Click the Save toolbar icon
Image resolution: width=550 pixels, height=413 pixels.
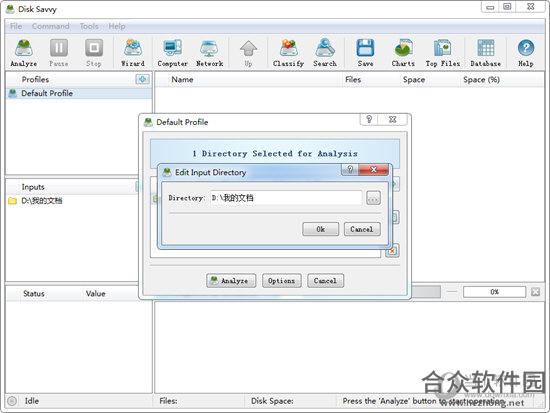(x=365, y=53)
